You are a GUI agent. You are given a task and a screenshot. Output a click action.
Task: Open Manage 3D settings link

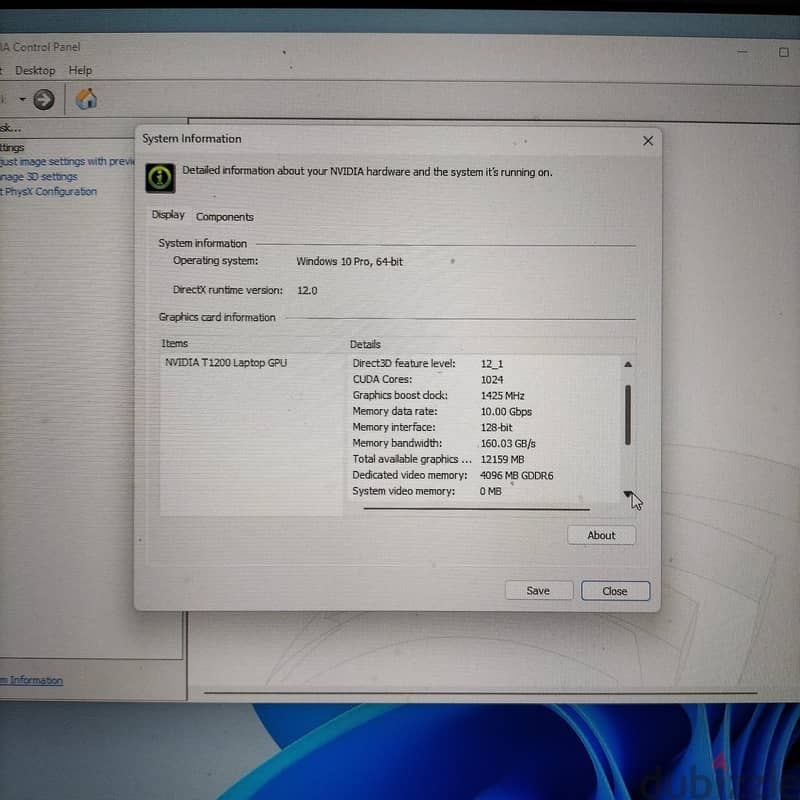38,177
